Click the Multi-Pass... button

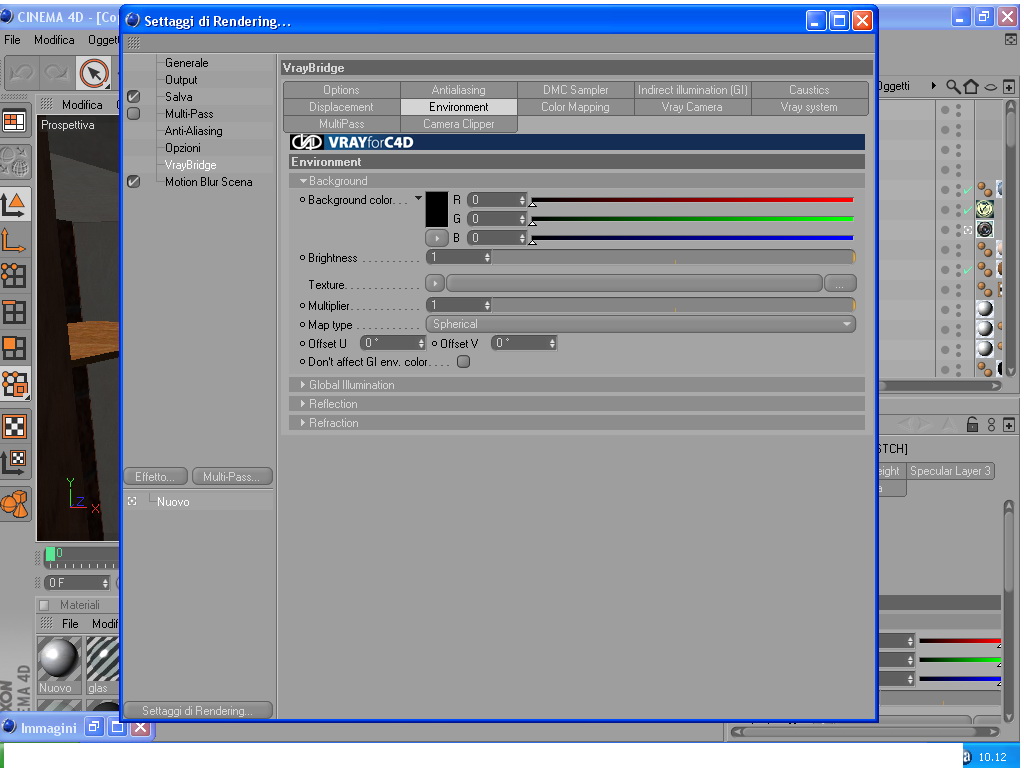232,477
